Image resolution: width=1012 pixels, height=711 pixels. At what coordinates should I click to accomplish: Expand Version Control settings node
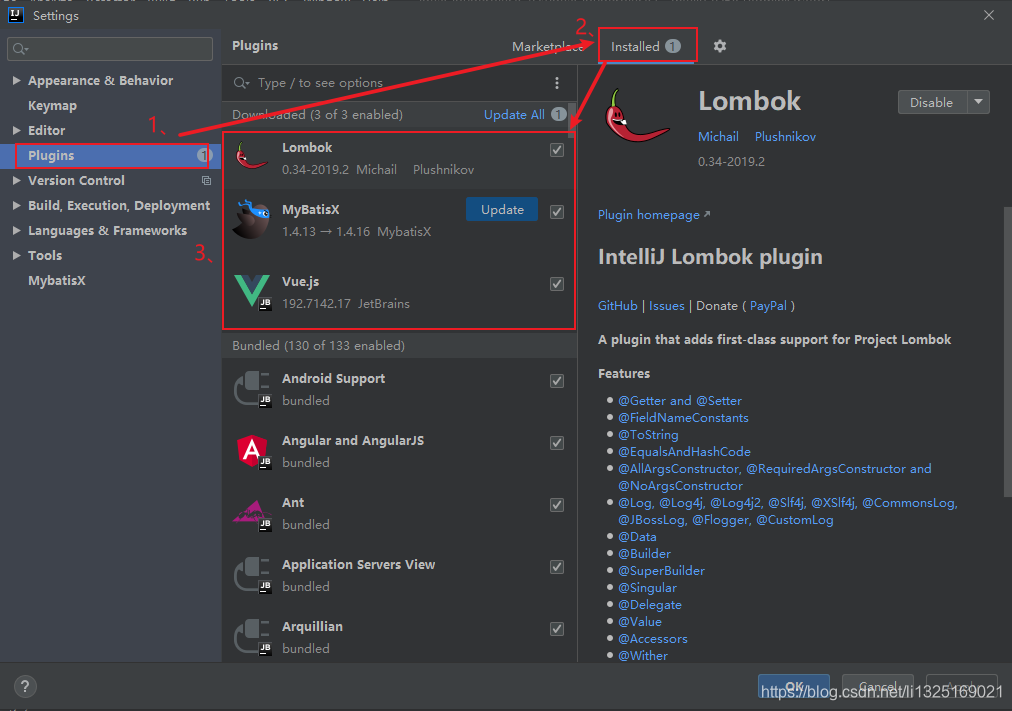click(x=17, y=181)
